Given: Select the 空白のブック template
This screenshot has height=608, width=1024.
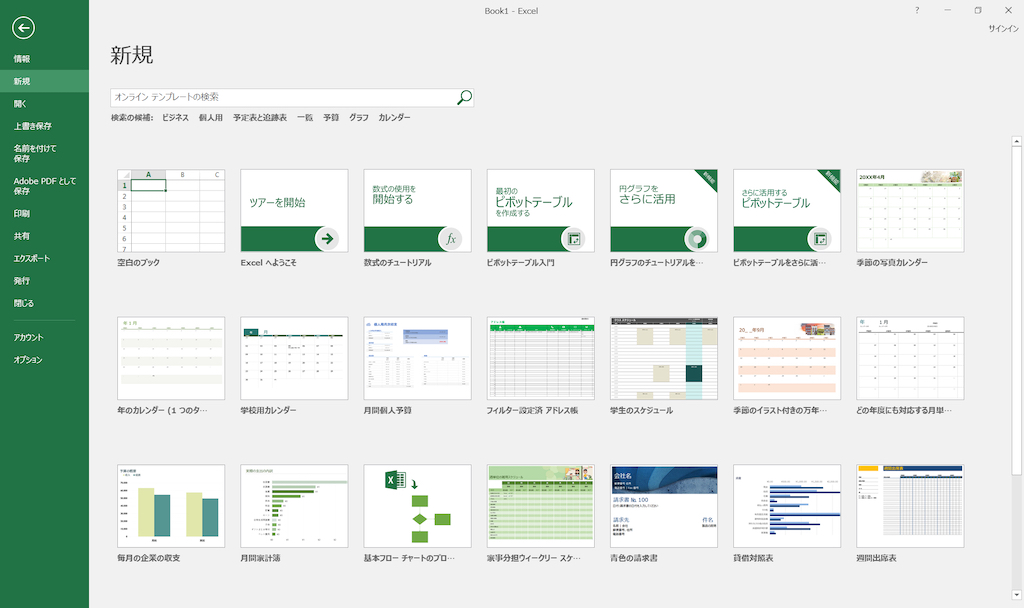Looking at the screenshot, I should tap(171, 218).
